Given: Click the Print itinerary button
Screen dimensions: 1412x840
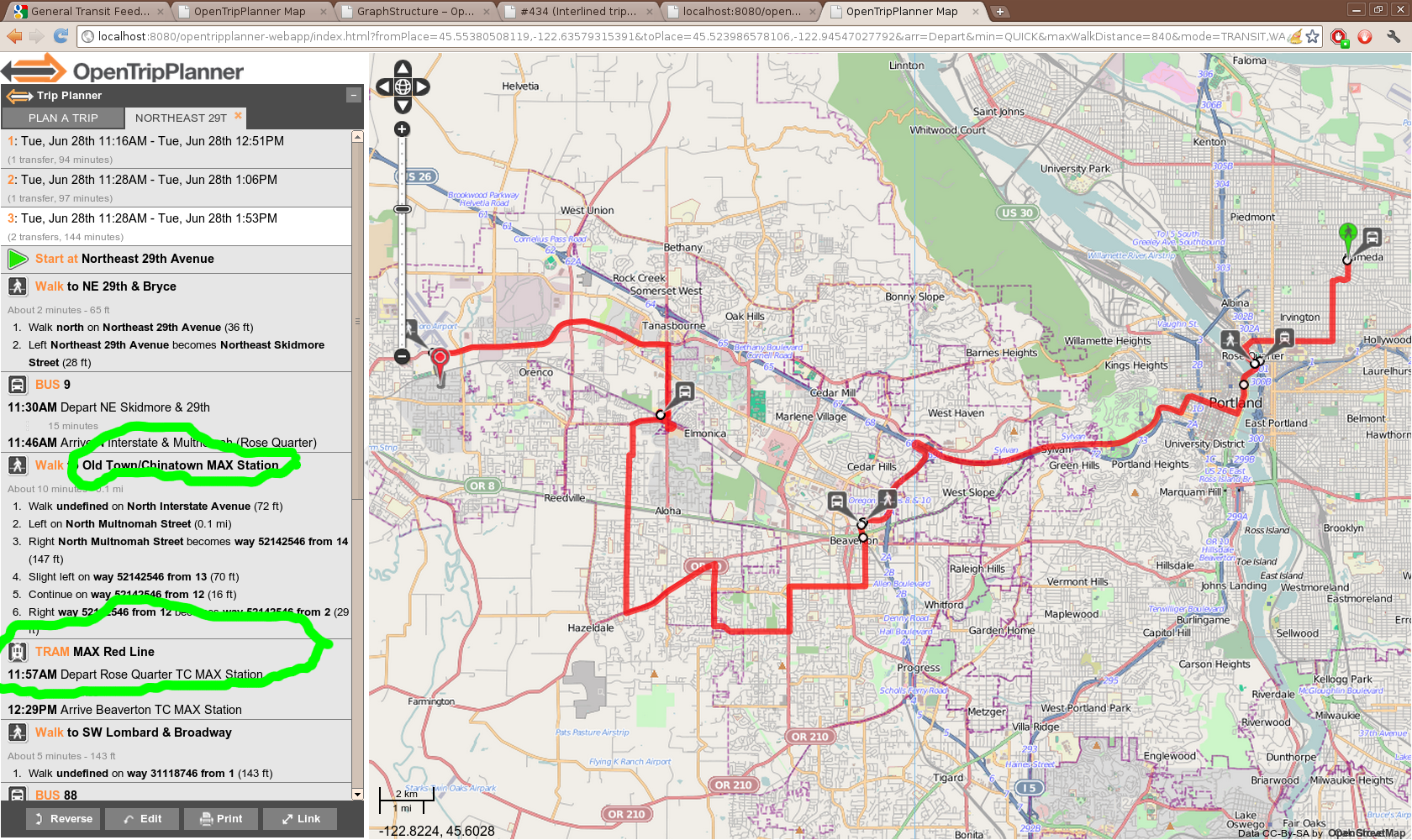Looking at the screenshot, I should [x=221, y=819].
